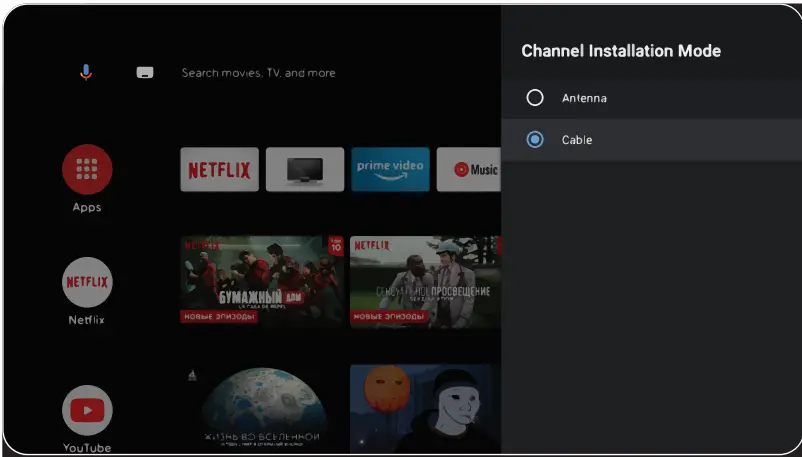Open the round YouTube channel icon

(87, 410)
